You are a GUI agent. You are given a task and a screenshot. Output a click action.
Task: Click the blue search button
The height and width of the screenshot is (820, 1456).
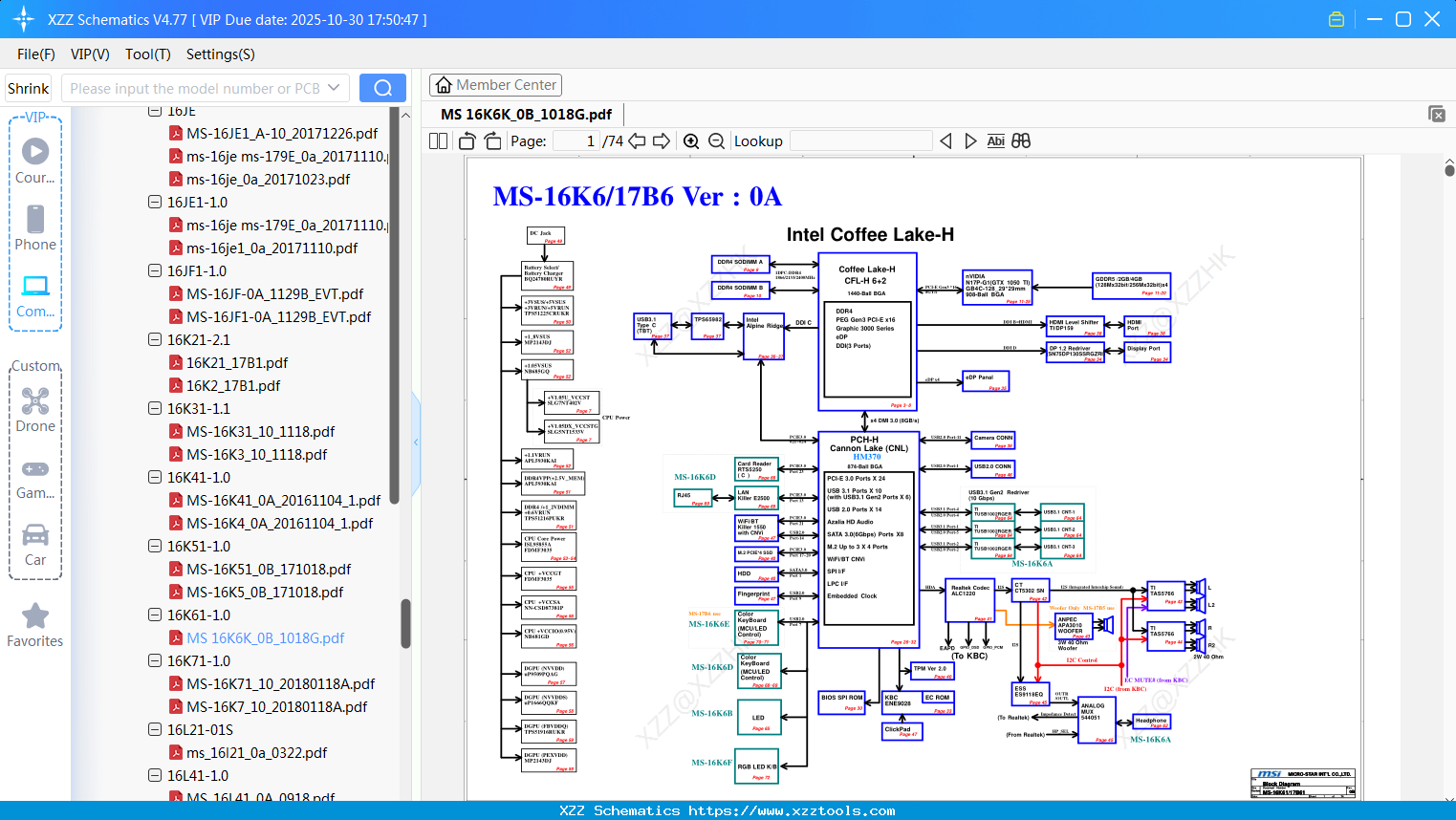382,88
